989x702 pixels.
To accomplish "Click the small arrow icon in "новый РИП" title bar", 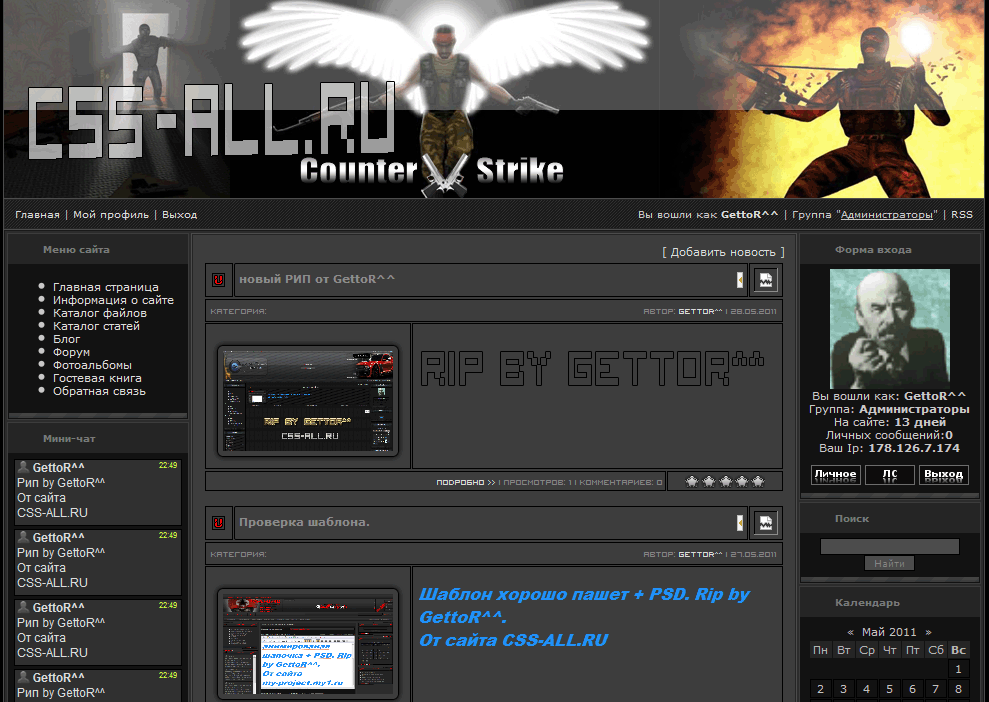I will click(740, 279).
